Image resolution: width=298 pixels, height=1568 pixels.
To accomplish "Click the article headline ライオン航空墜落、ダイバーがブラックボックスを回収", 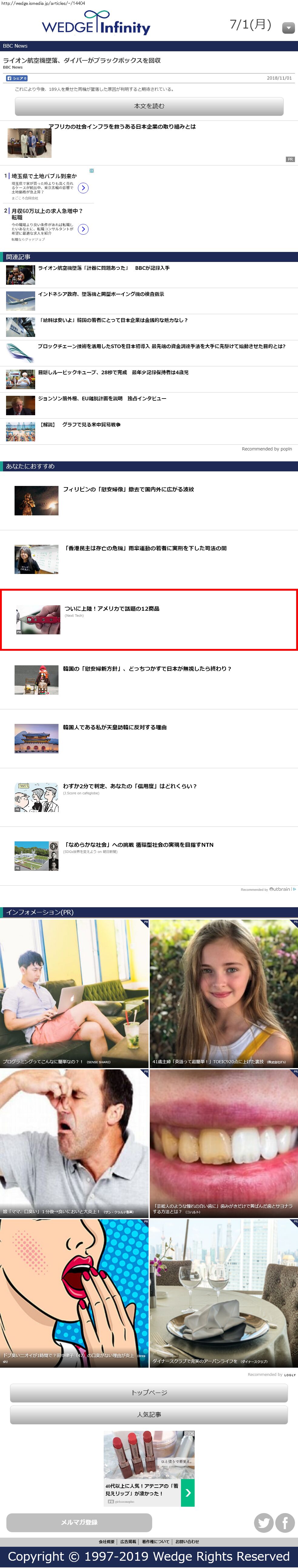I will pos(82,60).
